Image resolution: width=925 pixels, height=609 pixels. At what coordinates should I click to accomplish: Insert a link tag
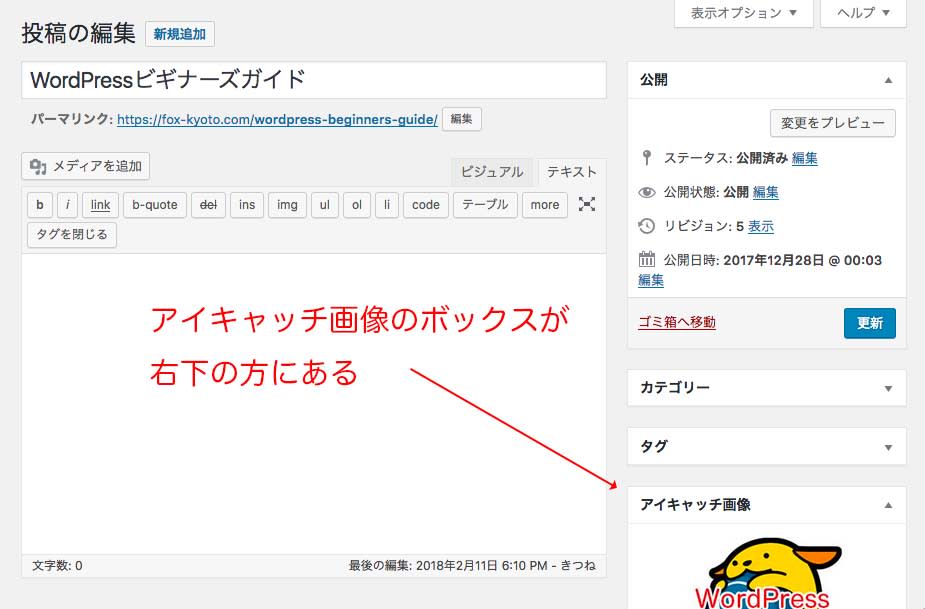pyautogui.click(x=100, y=205)
